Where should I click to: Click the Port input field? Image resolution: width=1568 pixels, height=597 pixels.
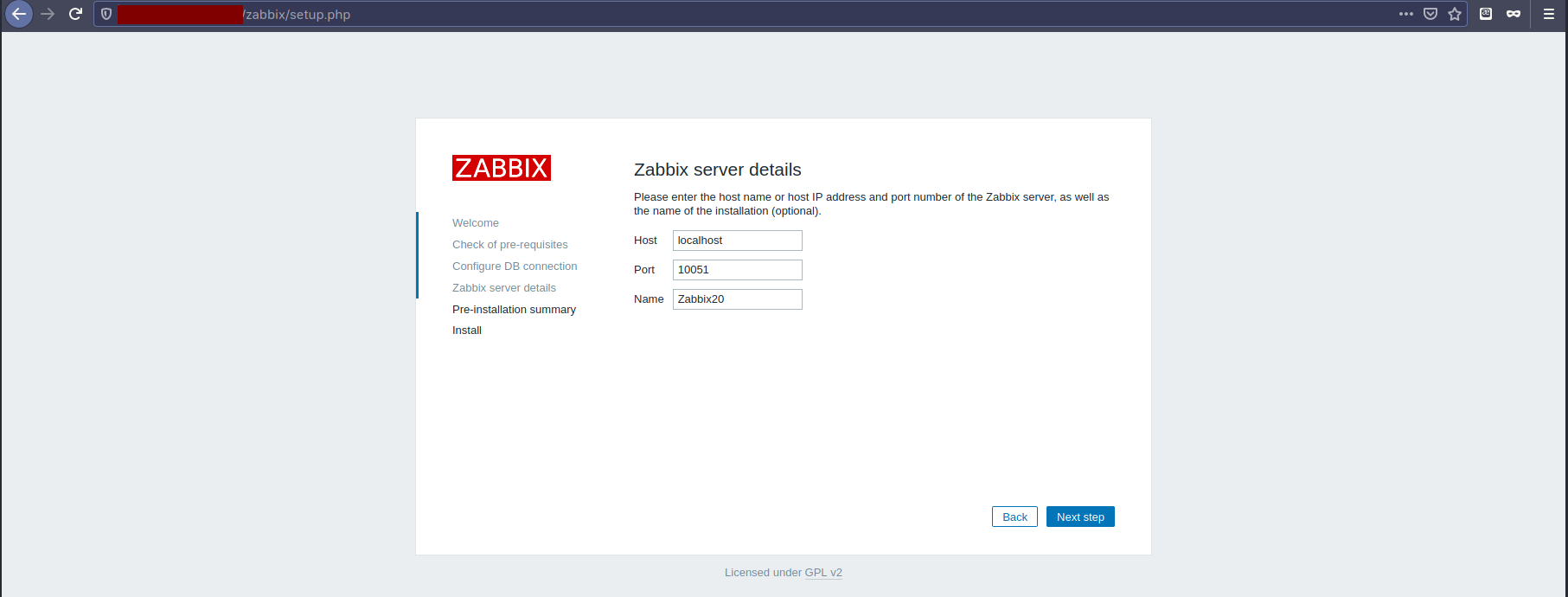(738, 270)
